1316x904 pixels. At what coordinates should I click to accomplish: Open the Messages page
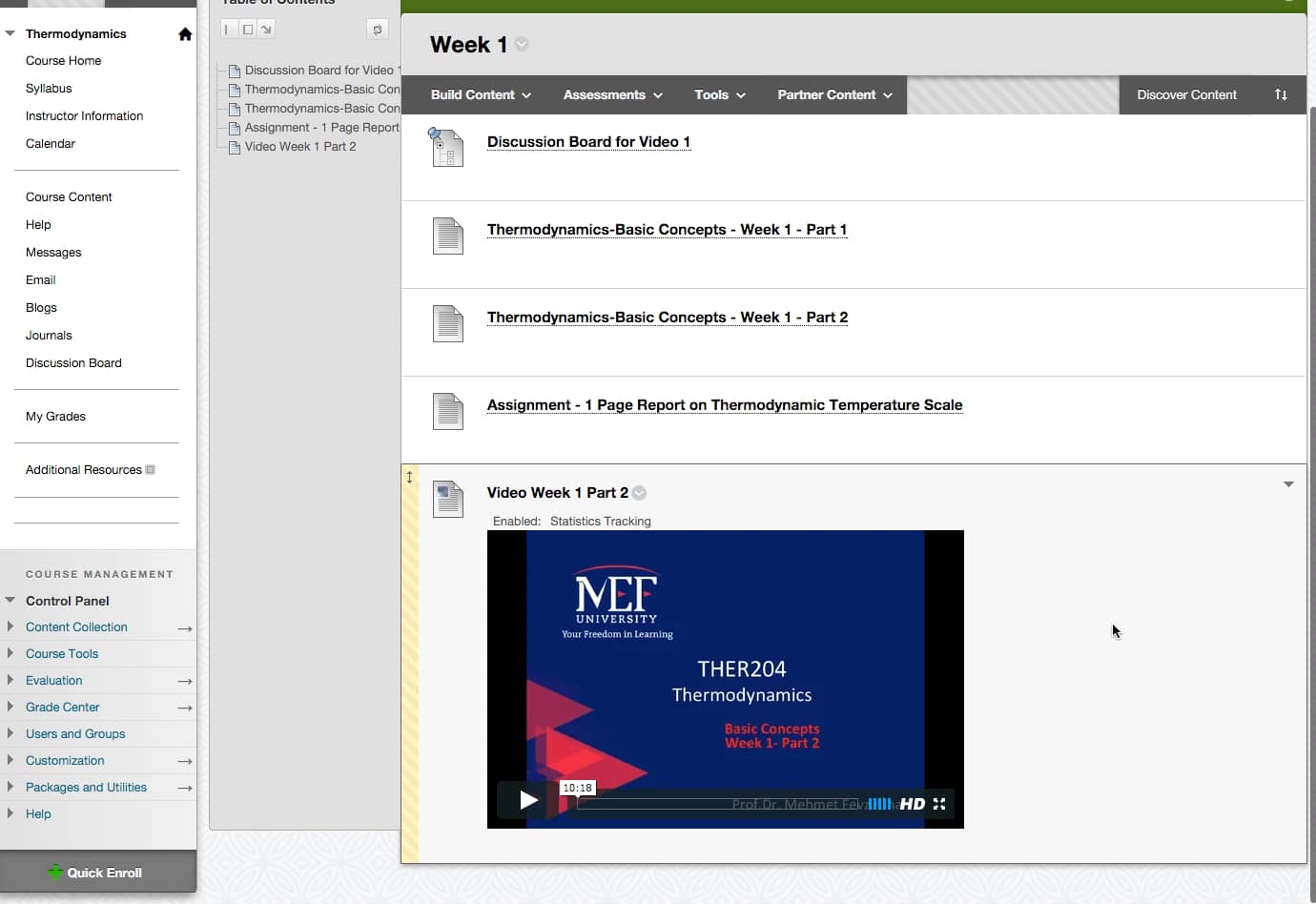[53, 252]
